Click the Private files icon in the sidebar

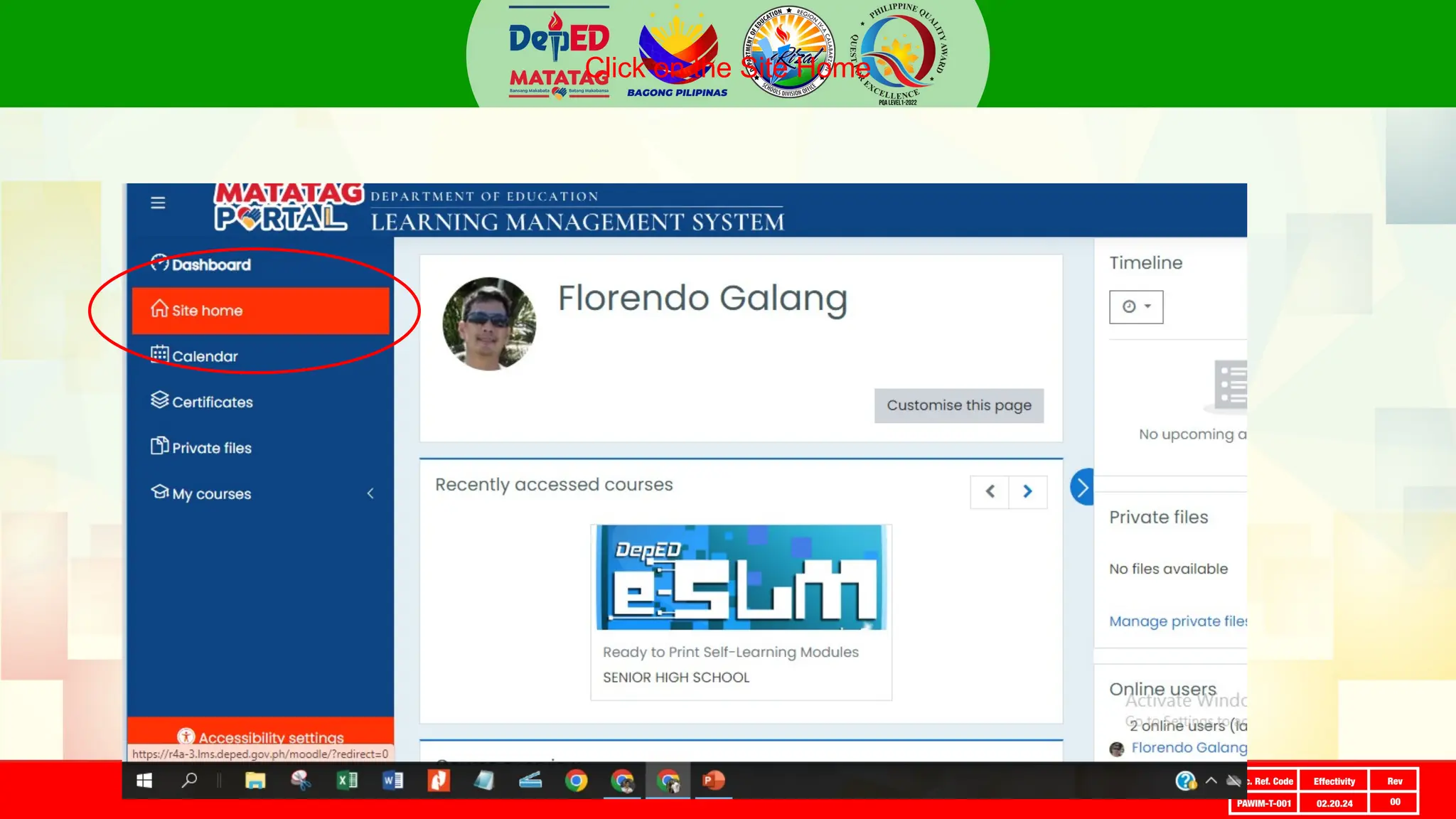tap(159, 446)
